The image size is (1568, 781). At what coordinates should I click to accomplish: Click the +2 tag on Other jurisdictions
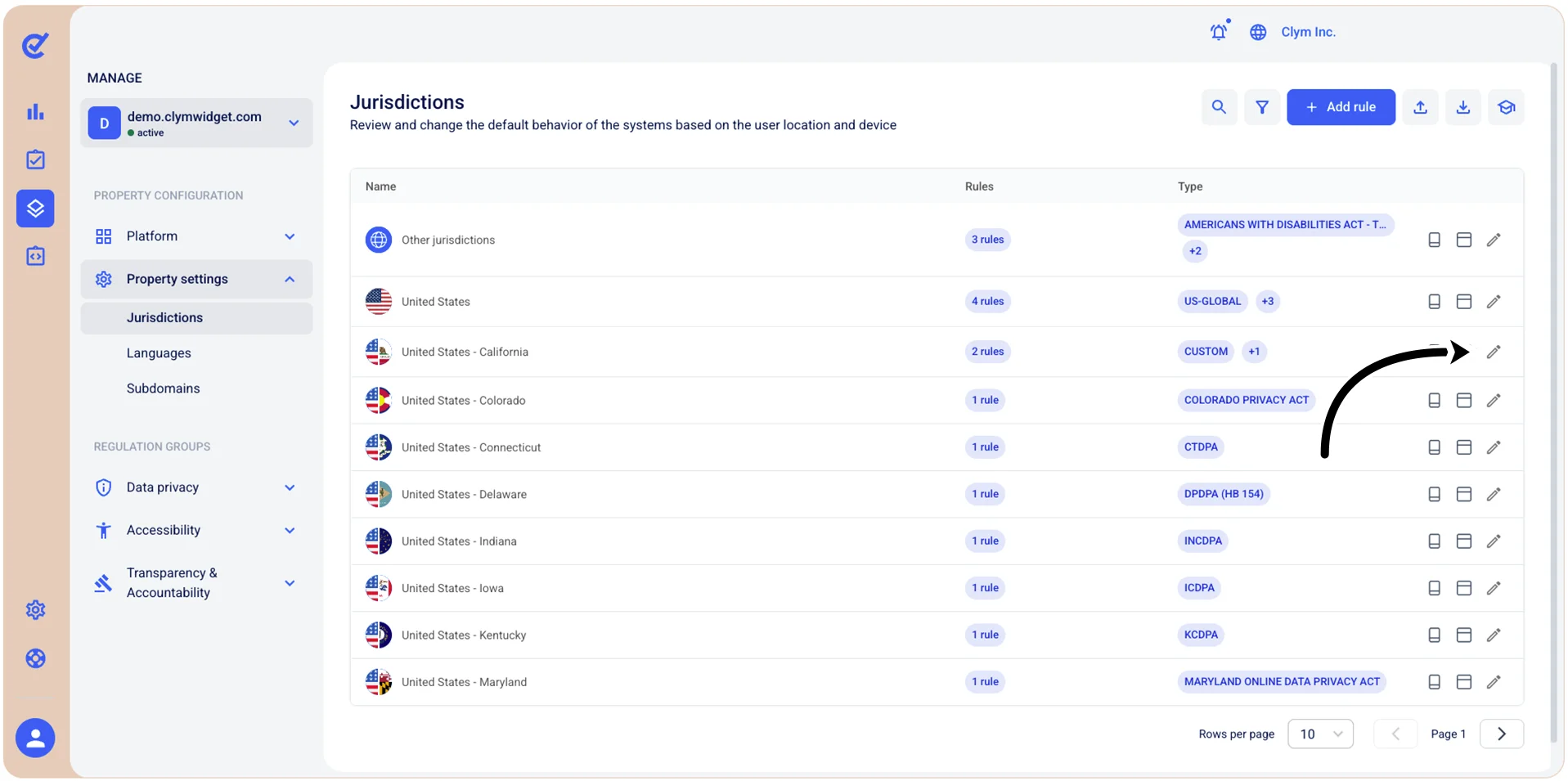click(1195, 251)
